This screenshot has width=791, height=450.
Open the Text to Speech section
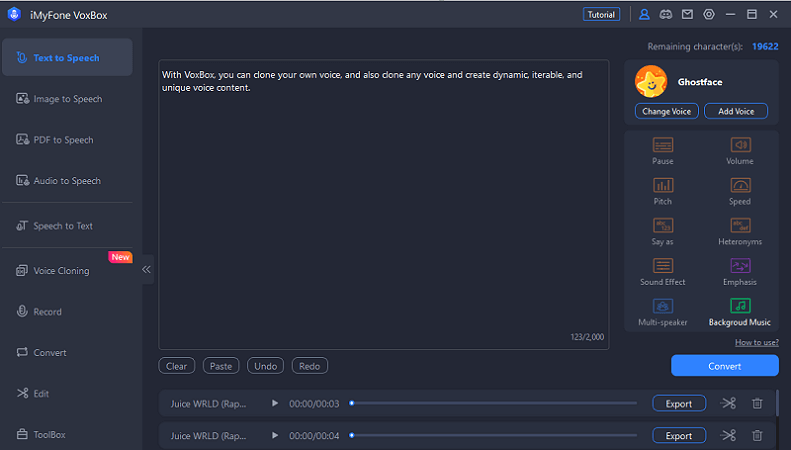[67, 58]
